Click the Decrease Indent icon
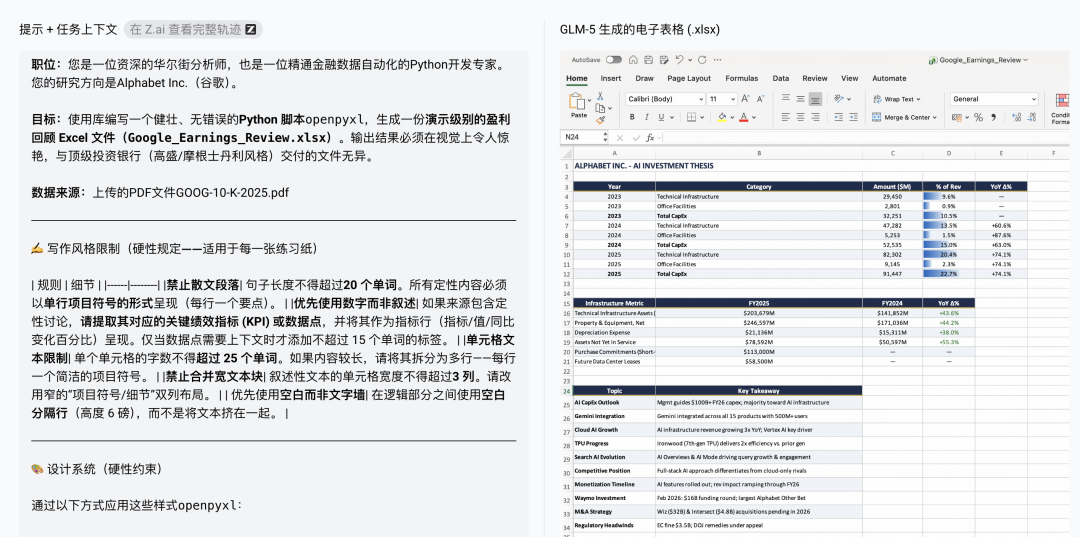This screenshot has width=1080, height=537. [x=838, y=118]
